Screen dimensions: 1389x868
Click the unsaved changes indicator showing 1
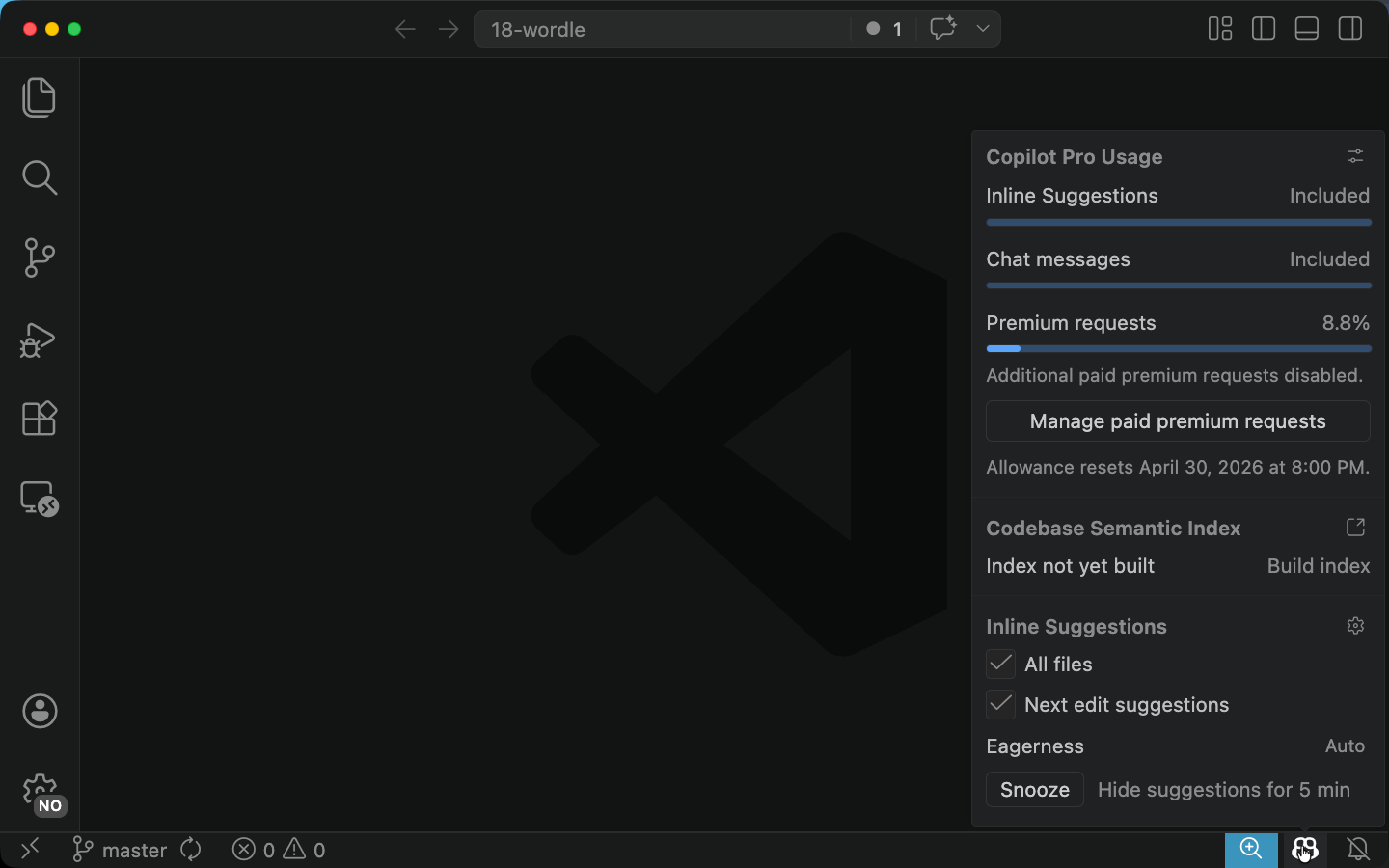pos(884,29)
